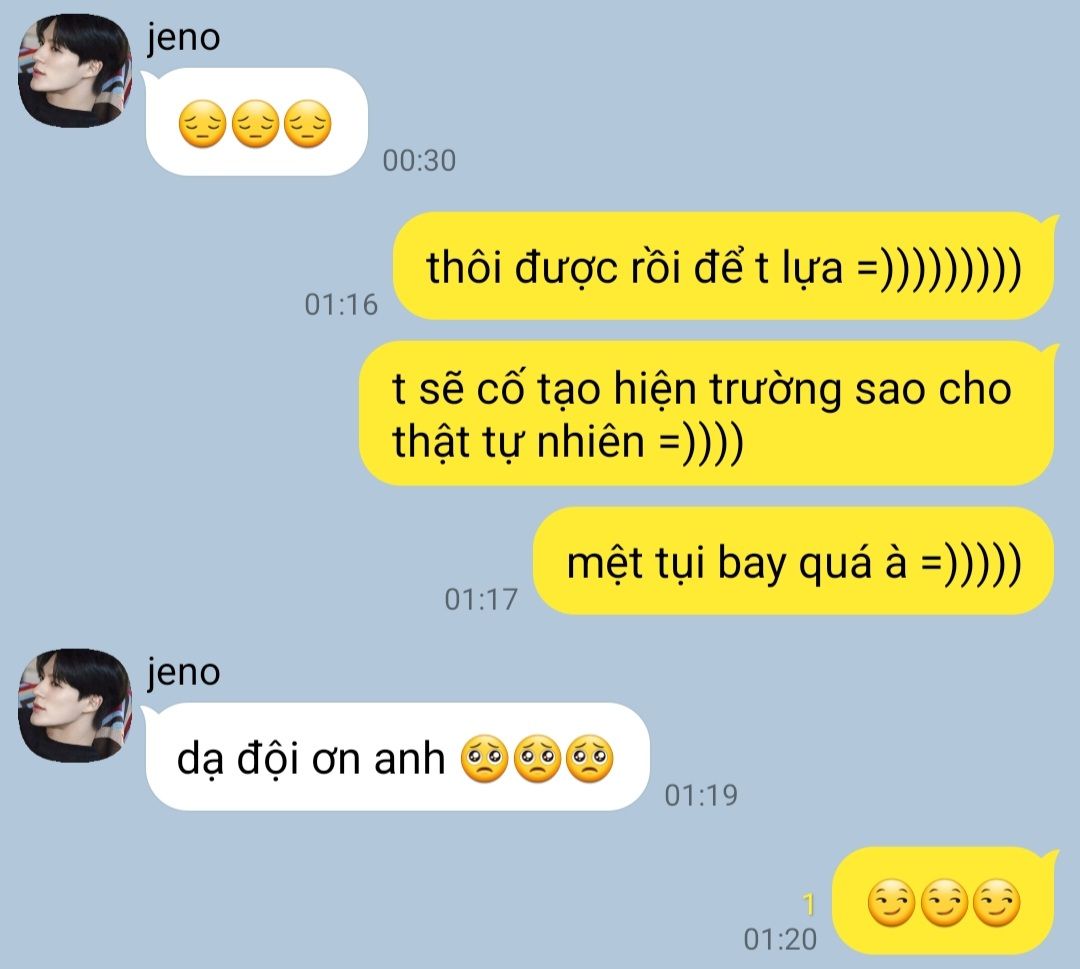The width and height of the screenshot is (1080, 969).
Task: Click the first smirking face emoji
Action: click(891, 903)
